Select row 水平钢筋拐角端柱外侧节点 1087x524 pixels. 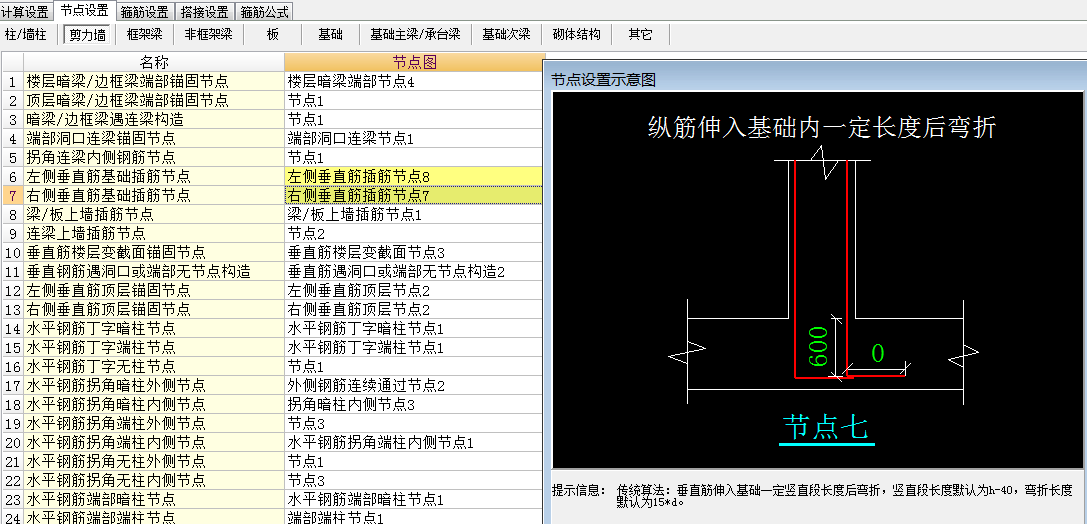(x=154, y=423)
